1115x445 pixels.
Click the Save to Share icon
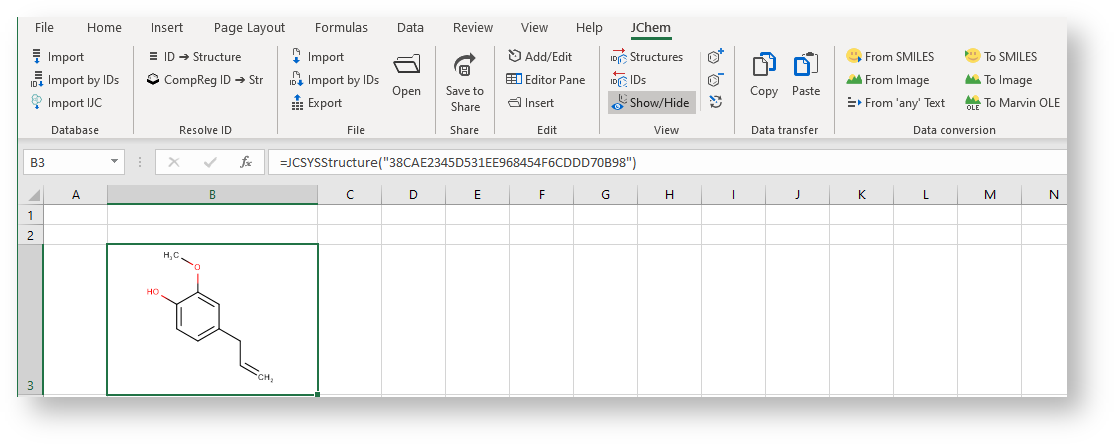coord(464,67)
